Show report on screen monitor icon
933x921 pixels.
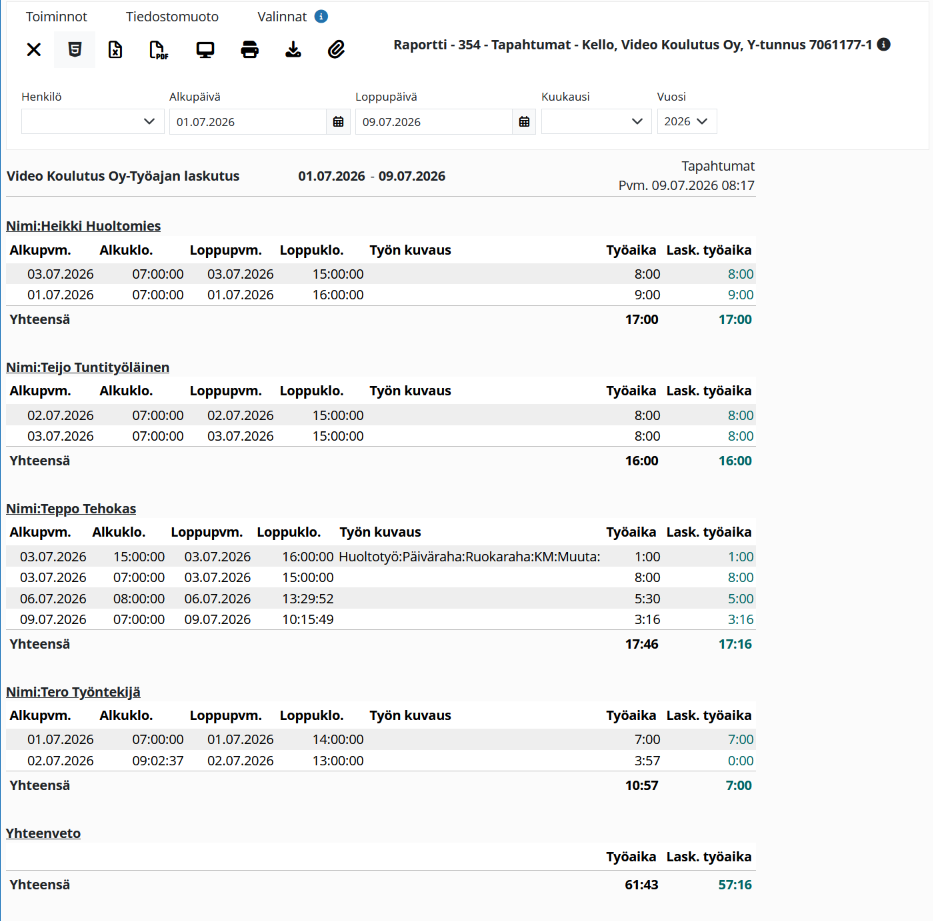(x=205, y=49)
